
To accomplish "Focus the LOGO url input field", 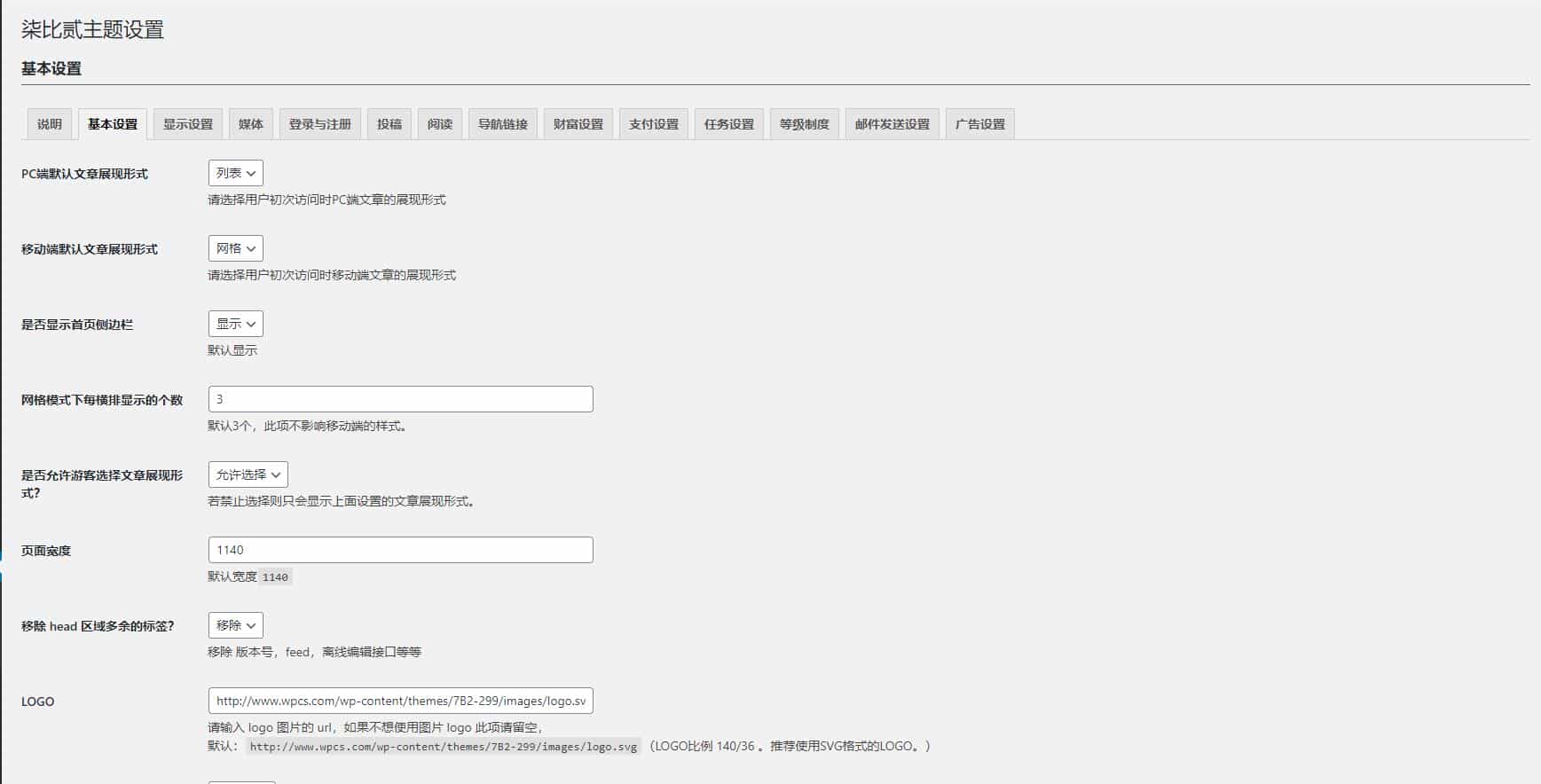I will click(401, 701).
